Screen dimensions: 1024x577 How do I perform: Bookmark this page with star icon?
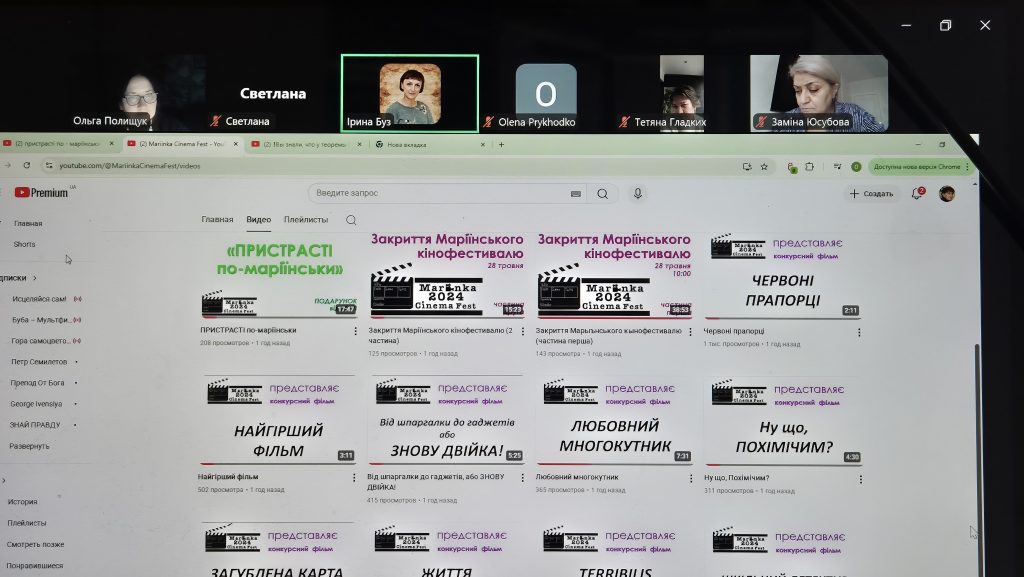pyautogui.click(x=764, y=166)
